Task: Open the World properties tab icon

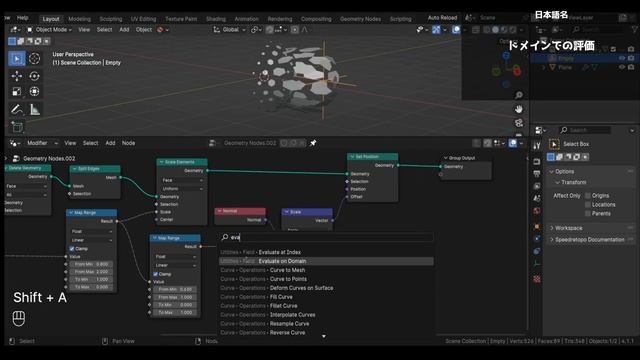Action: [537, 211]
